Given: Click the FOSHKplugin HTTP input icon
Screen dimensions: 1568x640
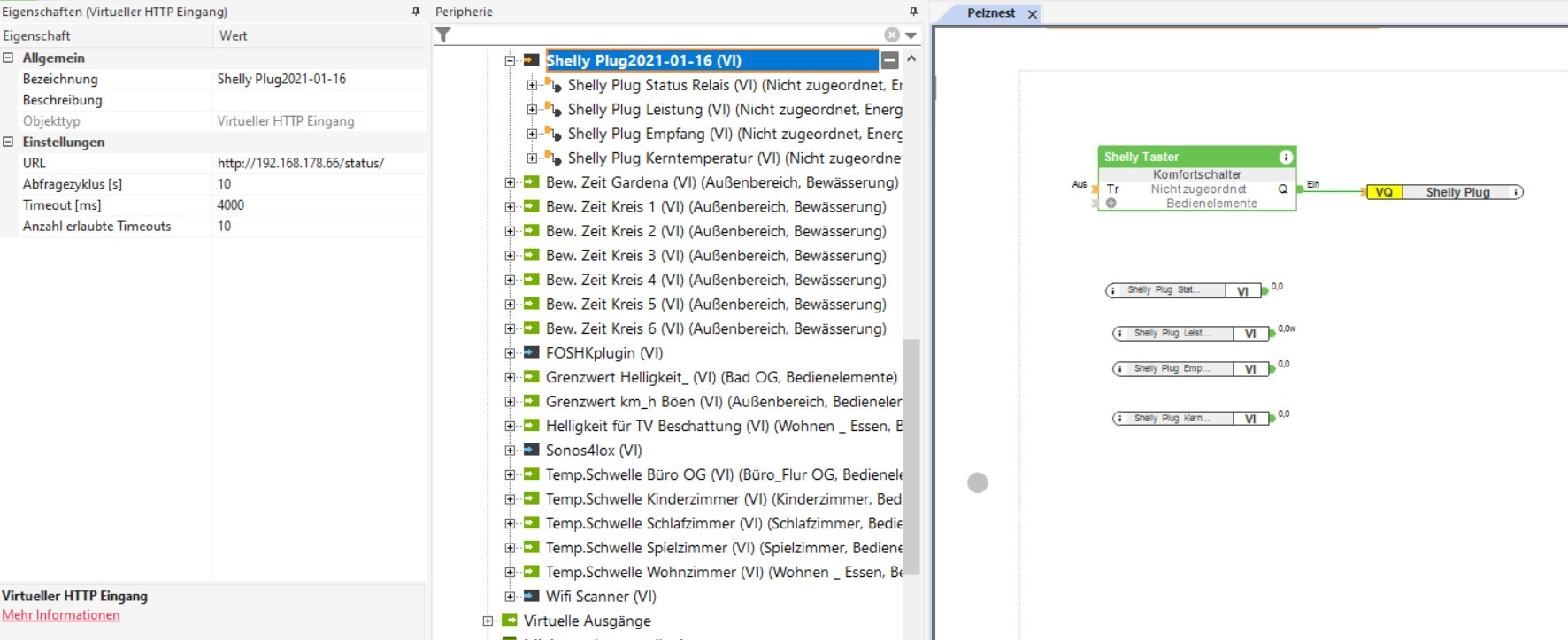Looking at the screenshot, I should (531, 352).
